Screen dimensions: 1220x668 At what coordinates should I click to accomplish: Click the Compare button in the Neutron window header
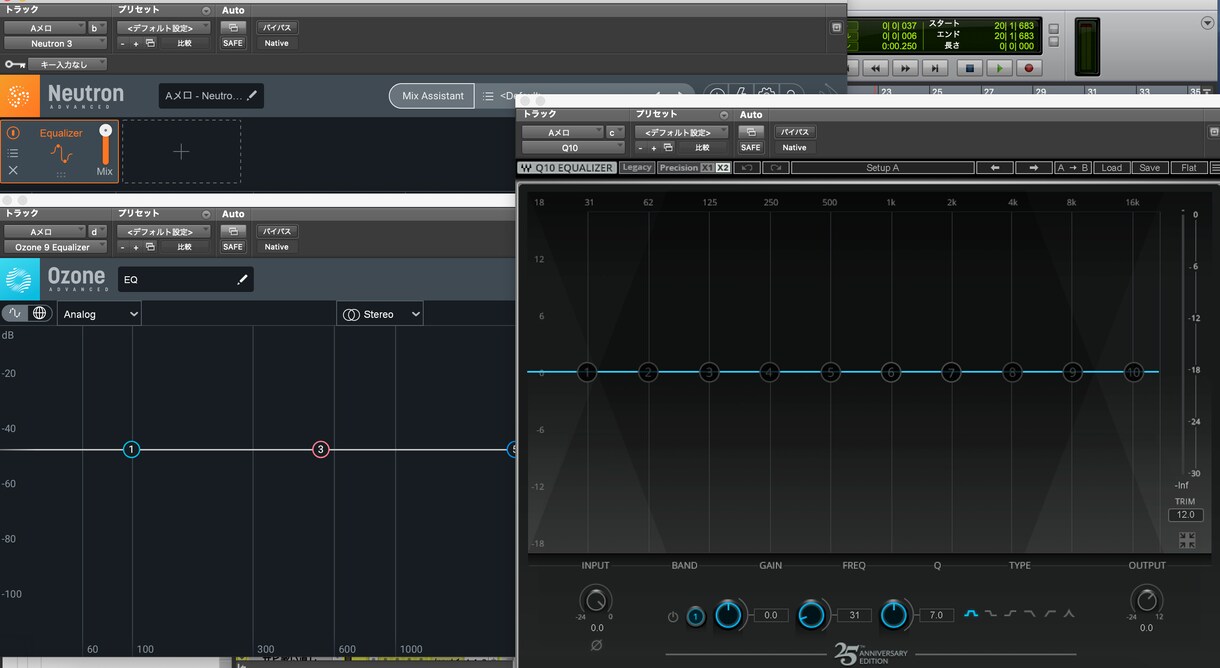point(185,43)
